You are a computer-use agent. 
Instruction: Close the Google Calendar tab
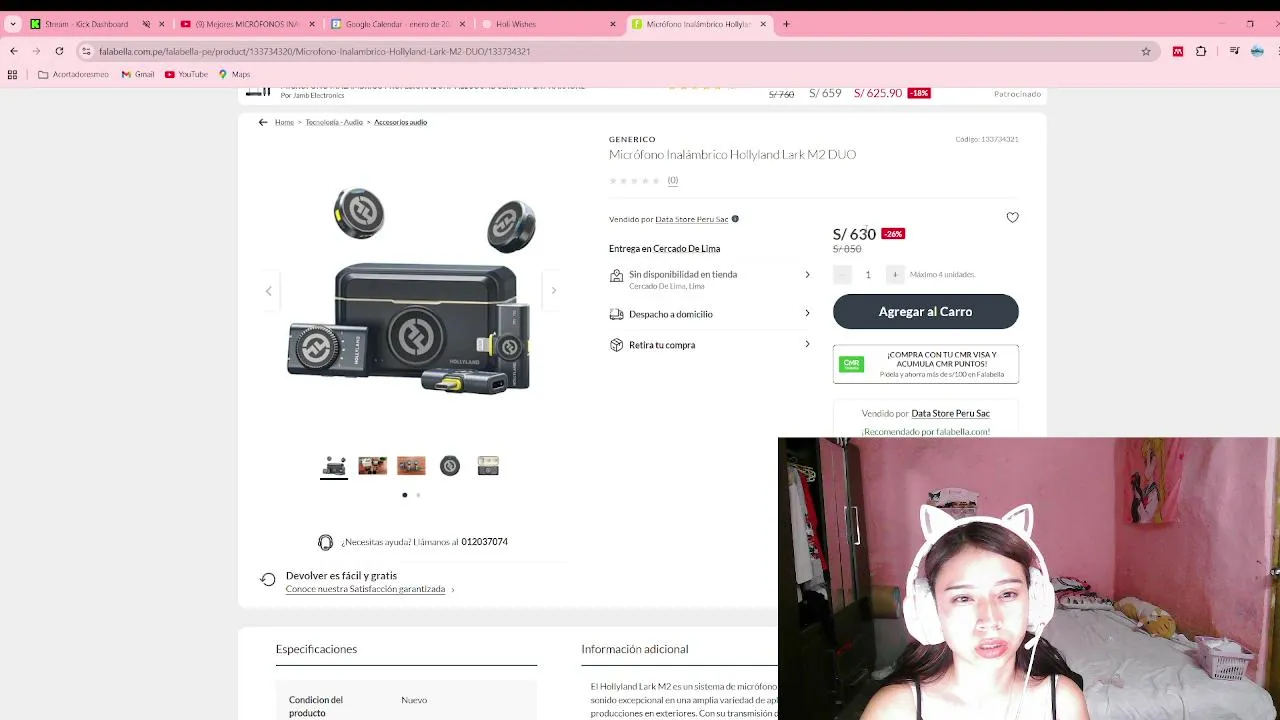[x=463, y=24]
